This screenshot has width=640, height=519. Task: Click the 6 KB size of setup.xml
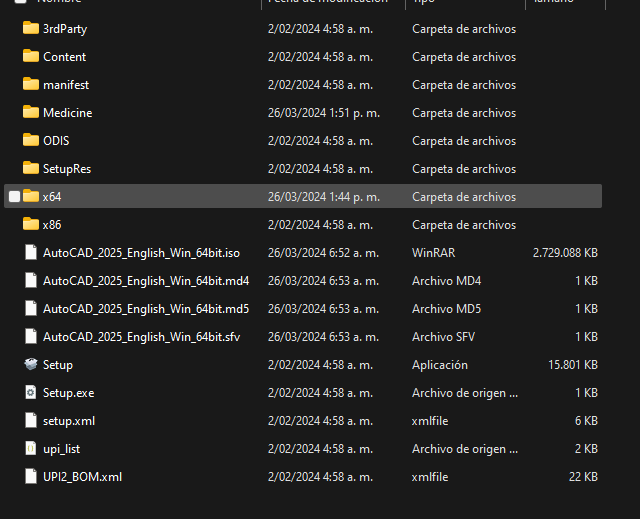click(586, 421)
